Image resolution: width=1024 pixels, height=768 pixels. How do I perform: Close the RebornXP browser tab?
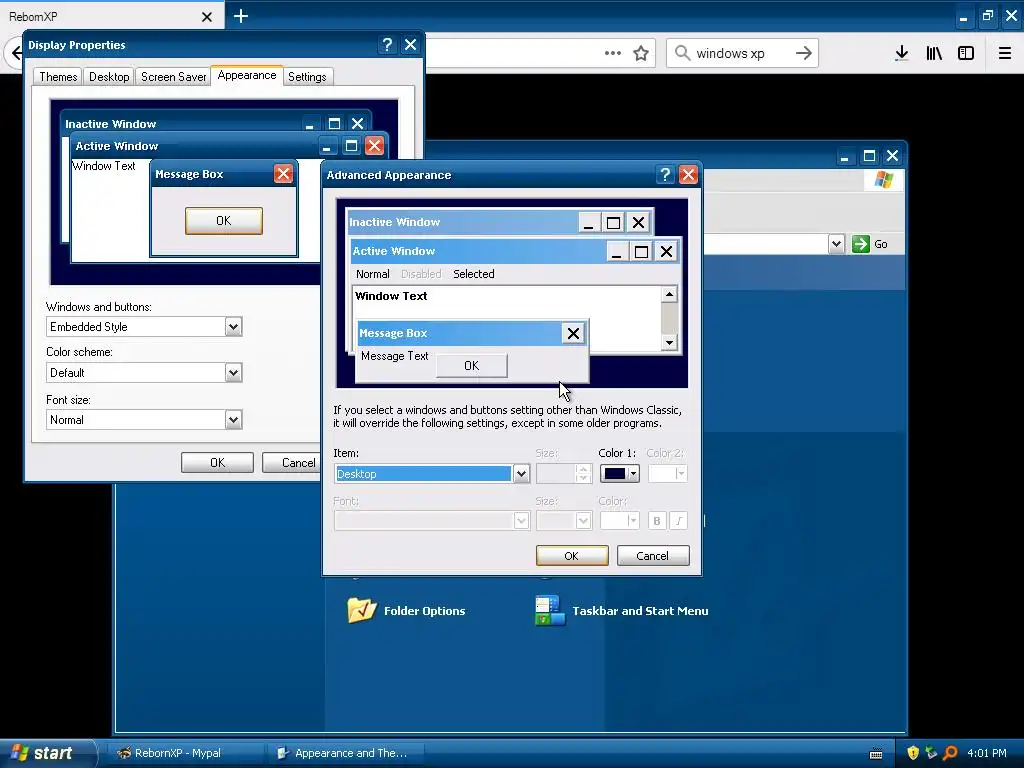(206, 17)
